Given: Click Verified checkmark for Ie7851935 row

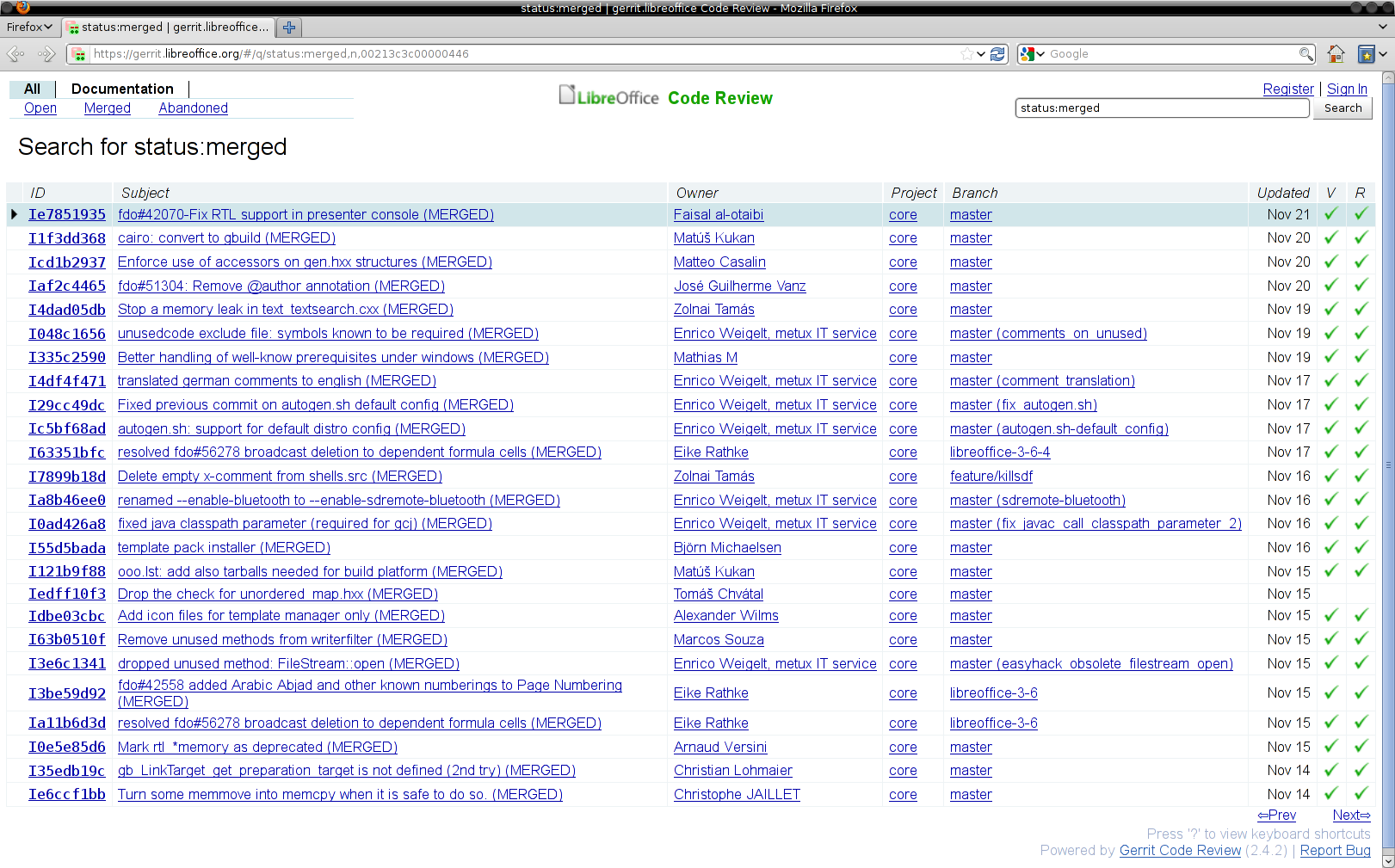Looking at the screenshot, I should pos(1330,214).
